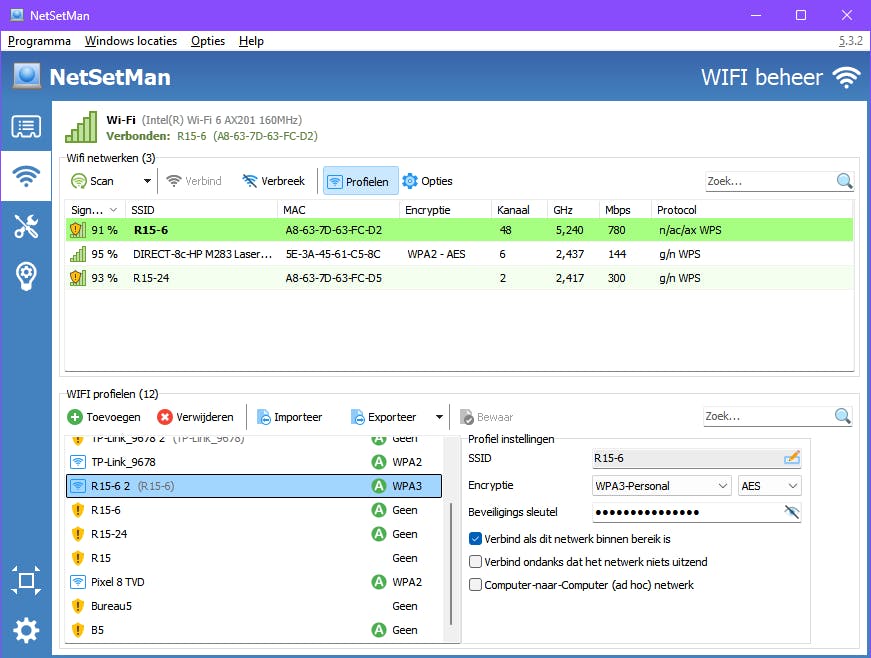Click the profiles search magnifier icon

tap(843, 416)
